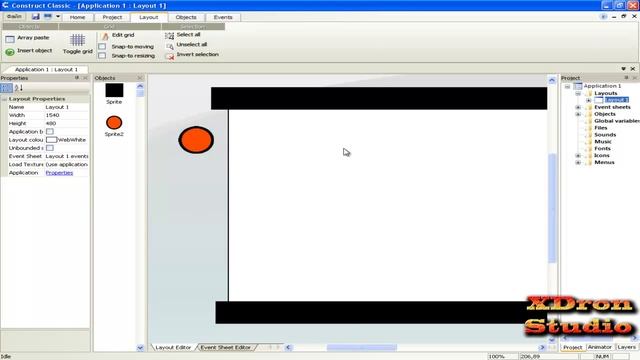
Task: Click the horizontal scrollbar thumb of layout
Action: 362,347
